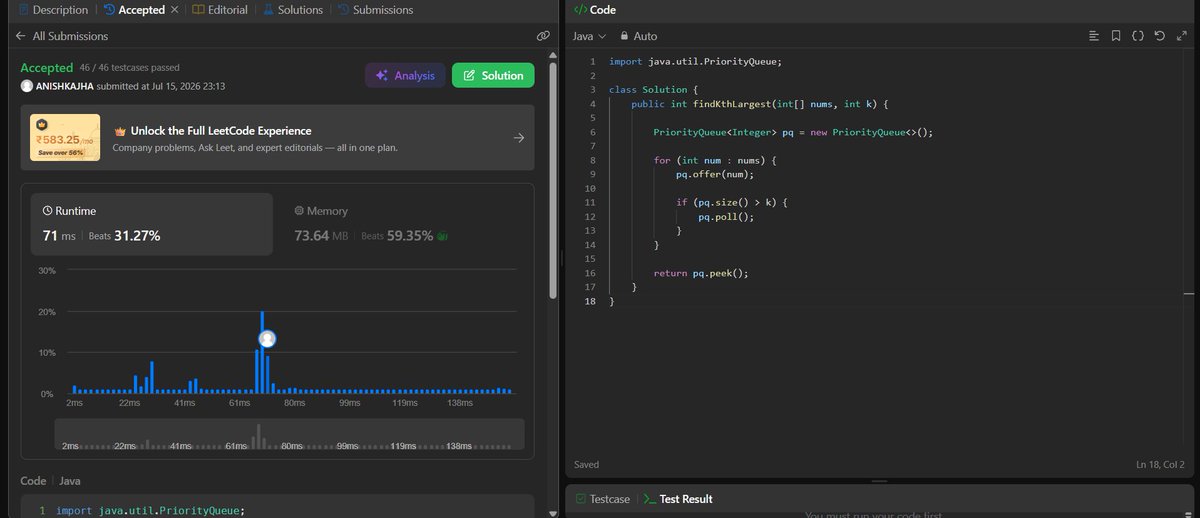Click the curly braces snippet icon

coord(1137,36)
